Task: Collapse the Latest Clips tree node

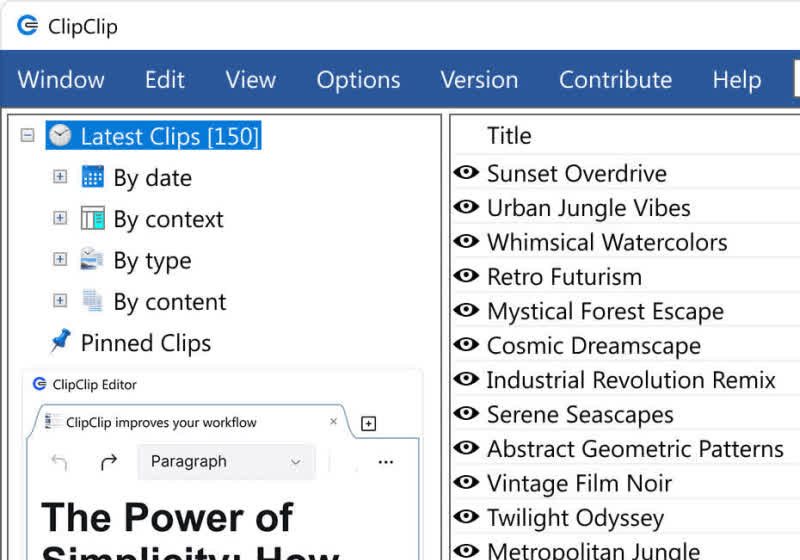Action: pos(28,136)
